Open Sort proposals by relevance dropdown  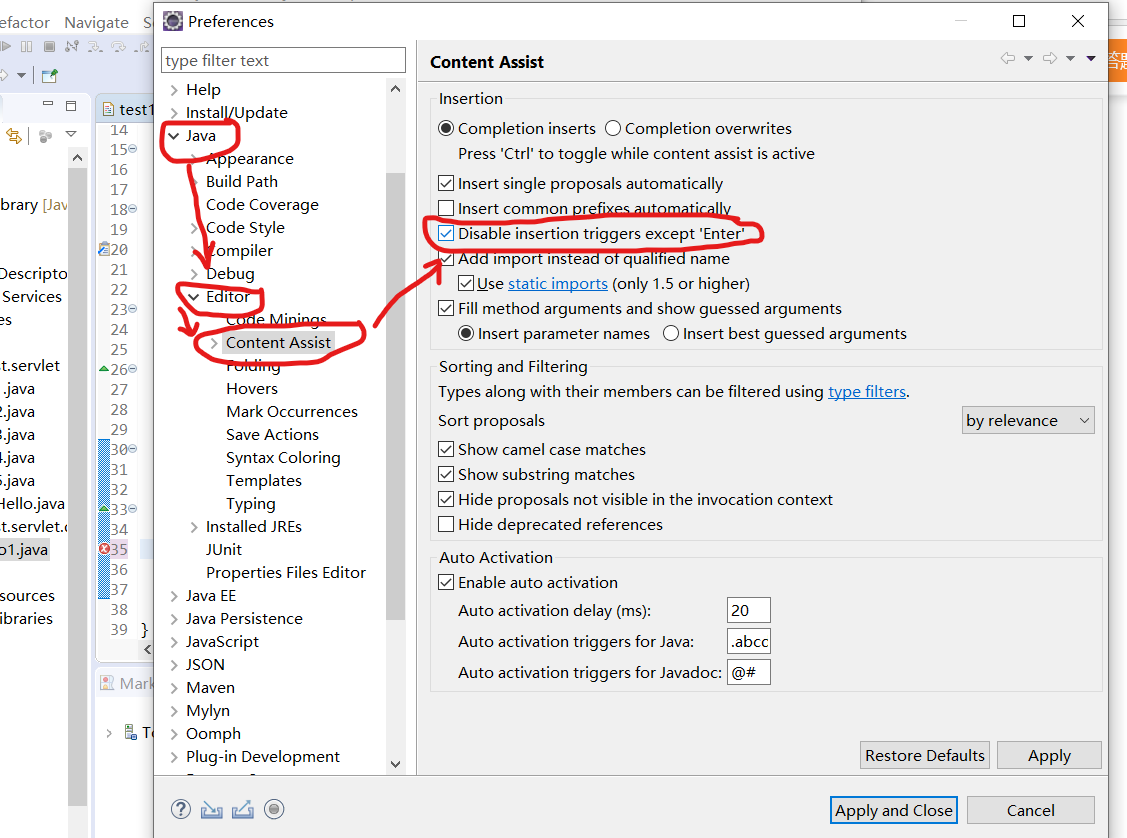(1028, 420)
